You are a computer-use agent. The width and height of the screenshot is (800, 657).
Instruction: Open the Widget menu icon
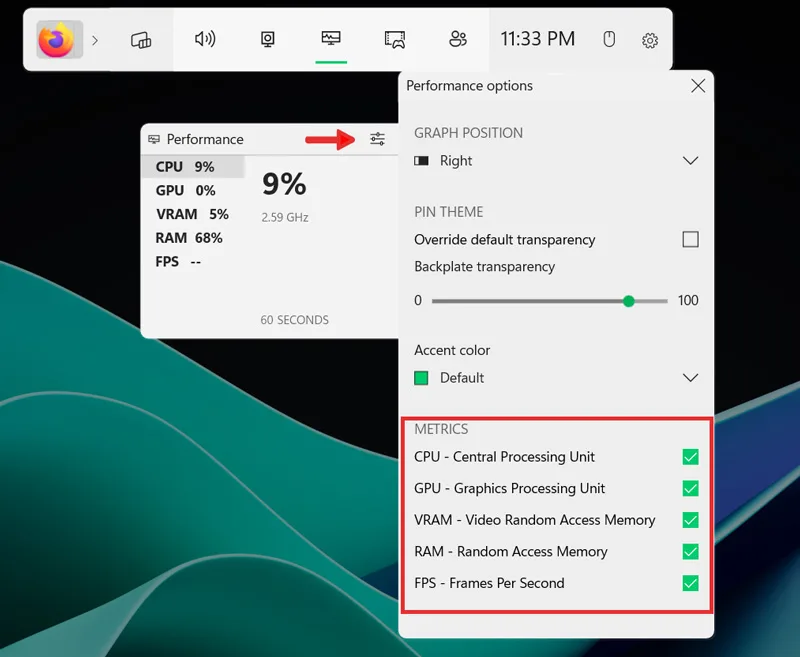[x=141, y=40]
